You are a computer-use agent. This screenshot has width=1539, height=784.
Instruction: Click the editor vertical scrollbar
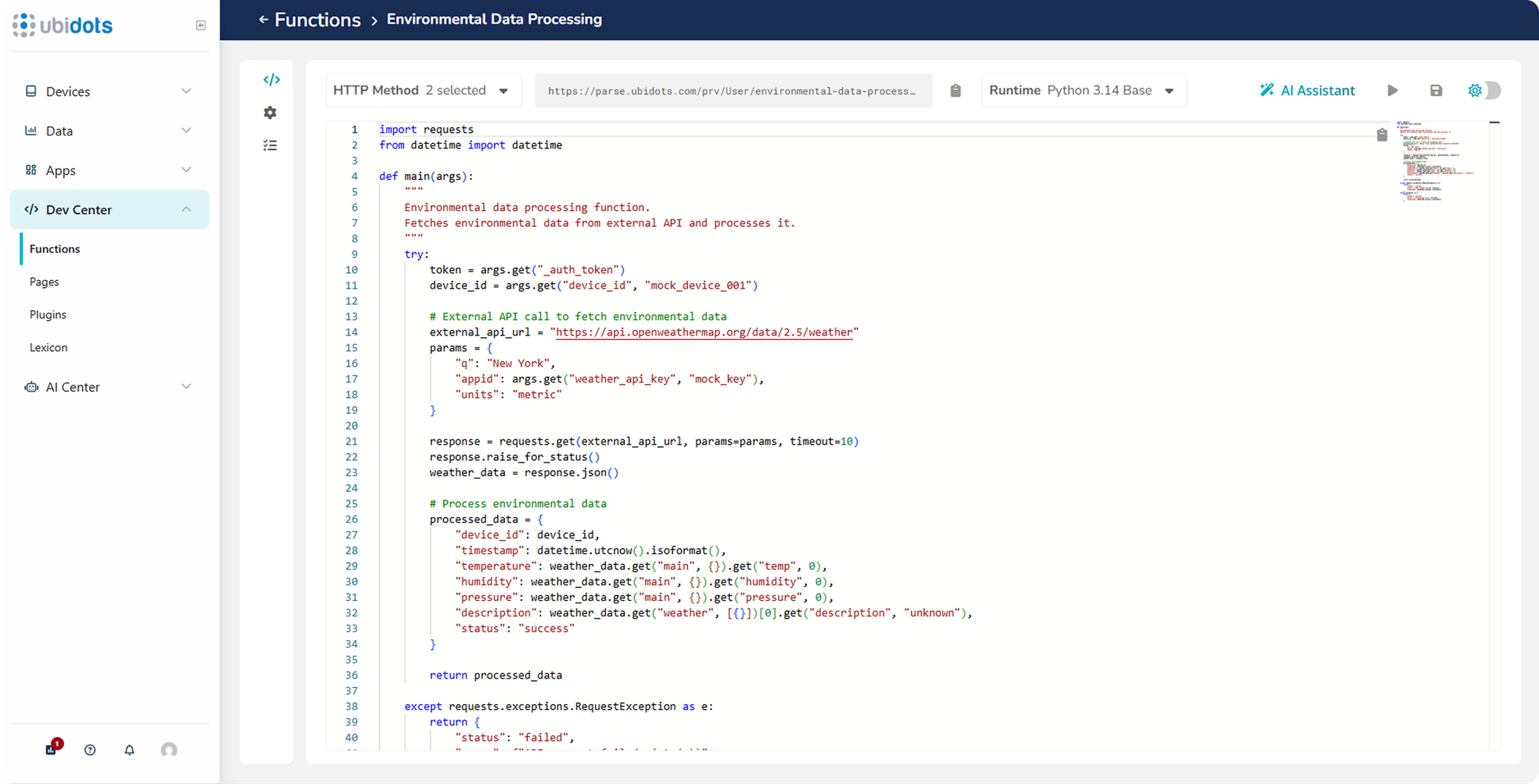(x=1494, y=435)
